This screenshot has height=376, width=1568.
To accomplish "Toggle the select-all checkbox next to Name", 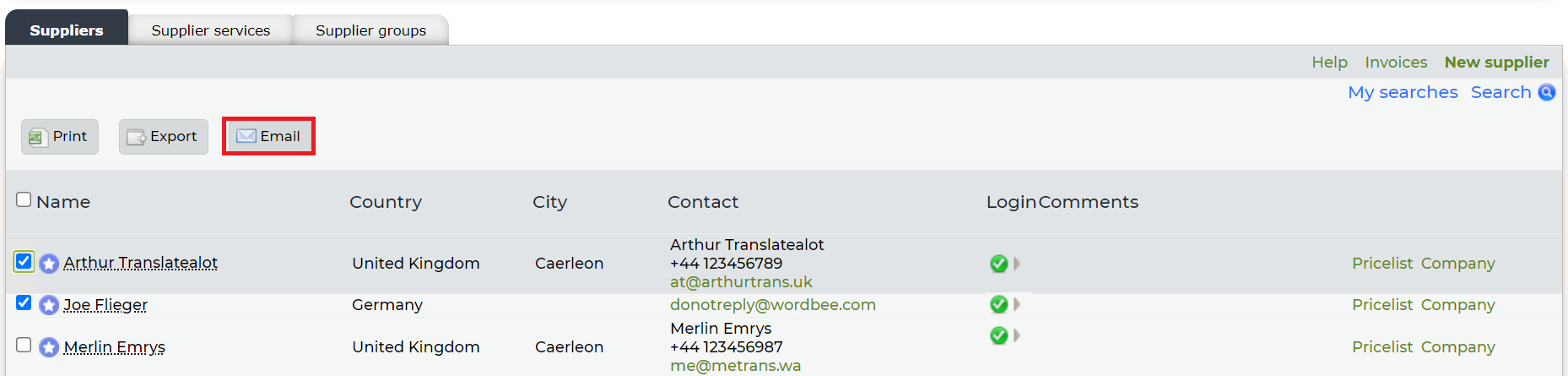I will (24, 199).
